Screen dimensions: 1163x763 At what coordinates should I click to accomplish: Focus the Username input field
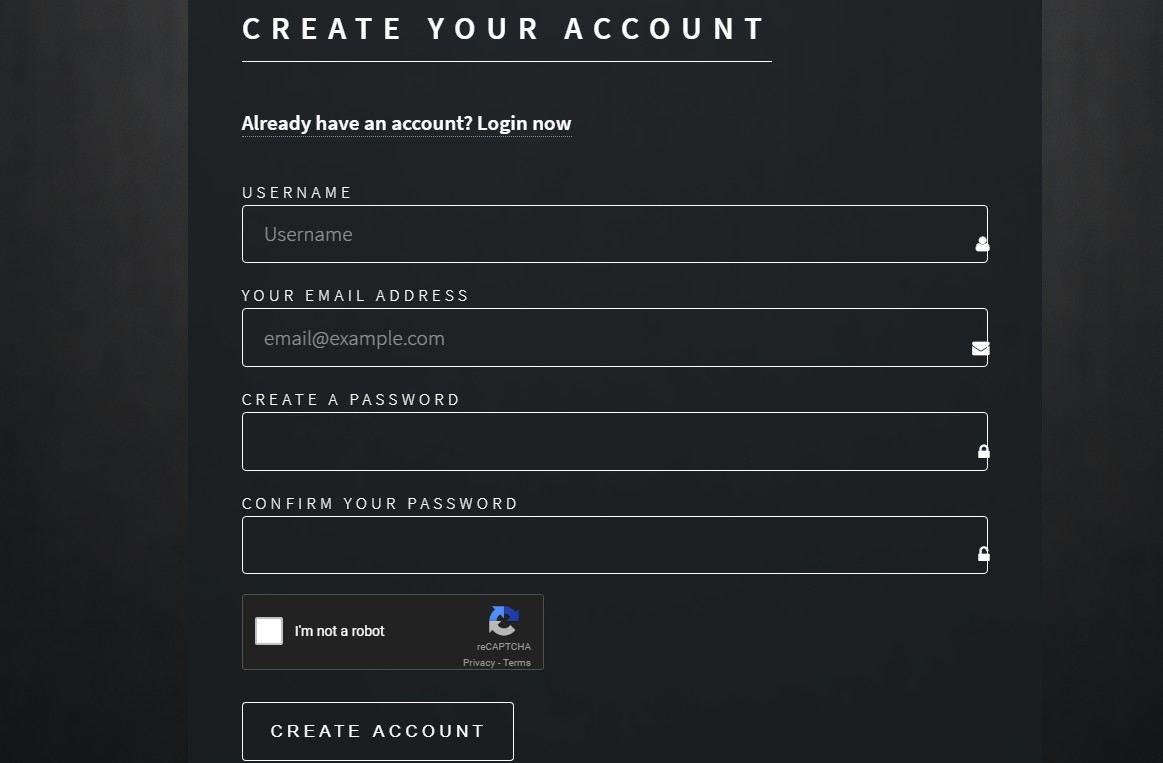pos(615,234)
